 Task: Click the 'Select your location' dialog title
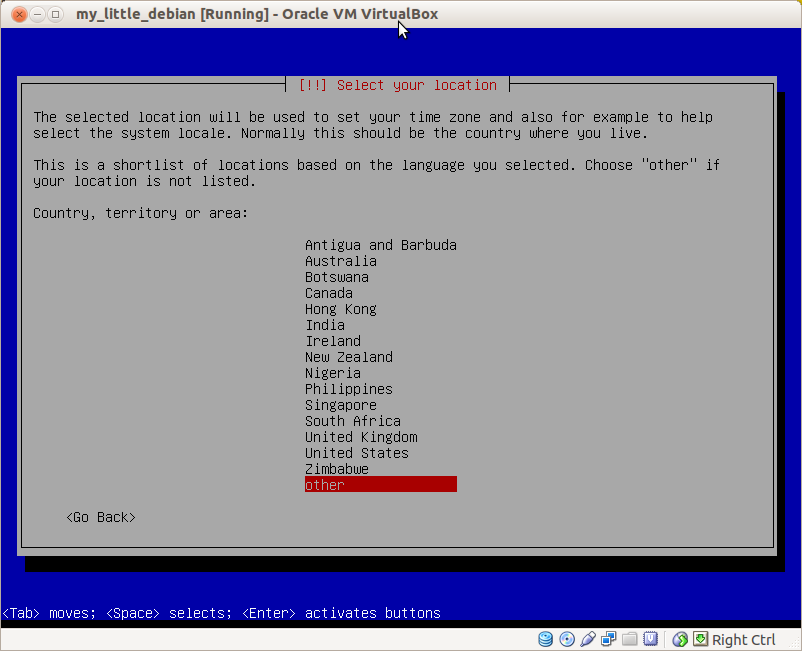point(397,85)
